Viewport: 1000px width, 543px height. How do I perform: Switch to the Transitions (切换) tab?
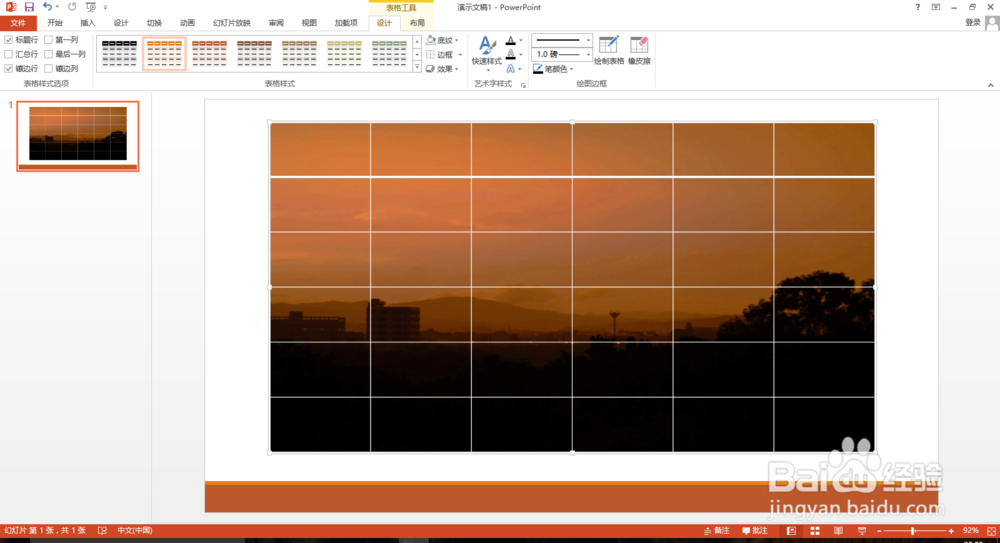154,23
